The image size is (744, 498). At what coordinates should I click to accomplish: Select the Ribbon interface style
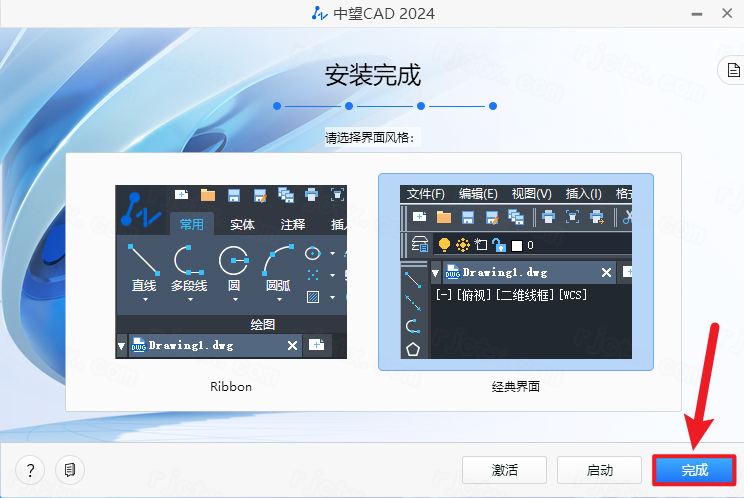(x=231, y=270)
